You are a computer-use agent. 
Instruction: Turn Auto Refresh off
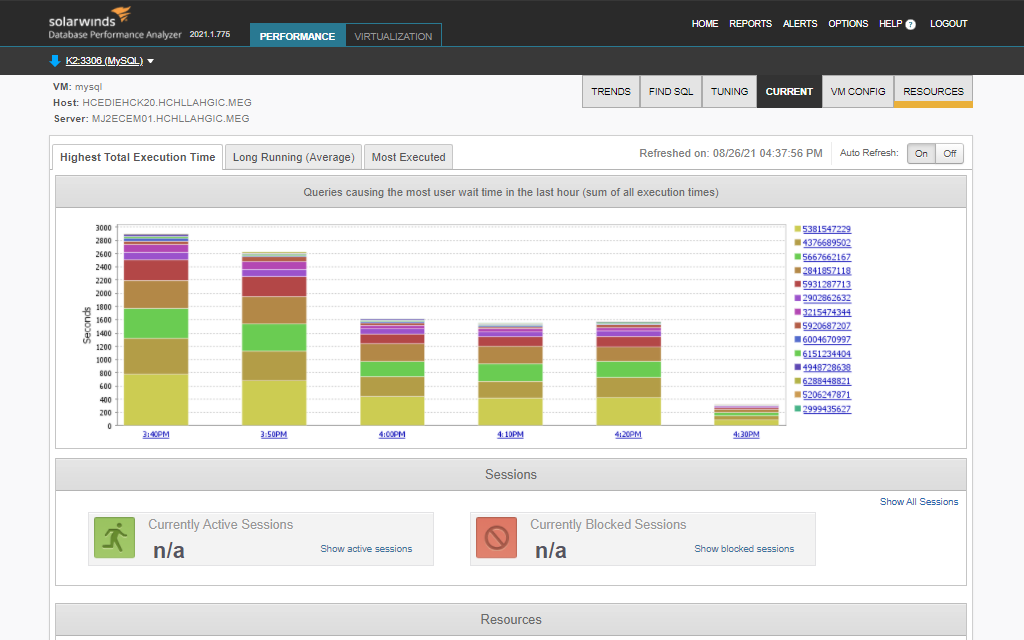949,154
